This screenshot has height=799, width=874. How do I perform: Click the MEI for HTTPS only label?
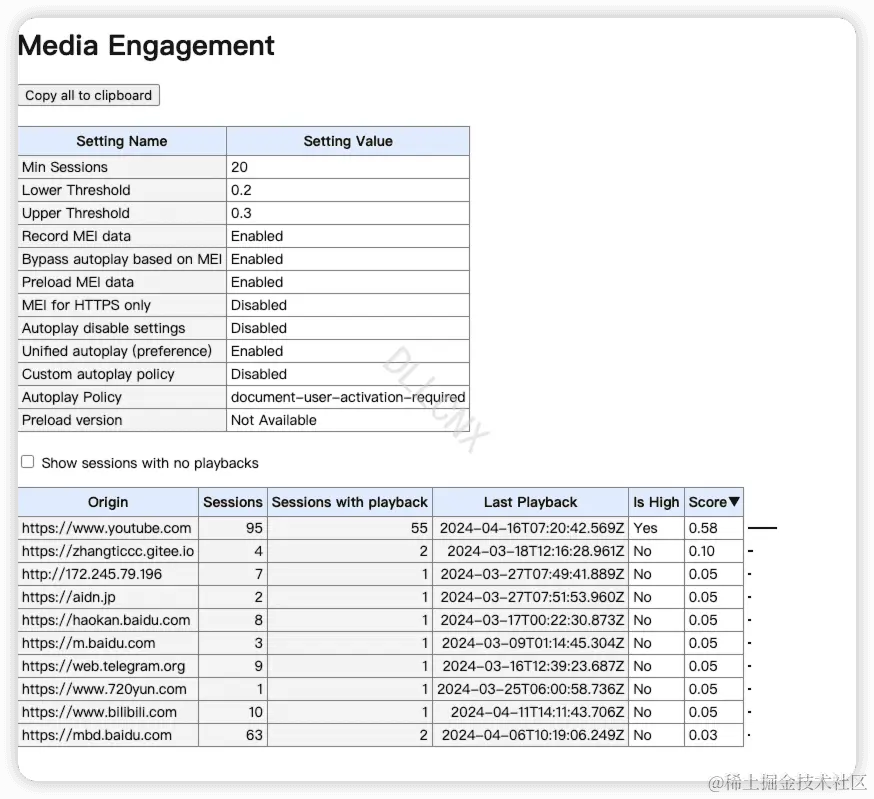click(86, 305)
